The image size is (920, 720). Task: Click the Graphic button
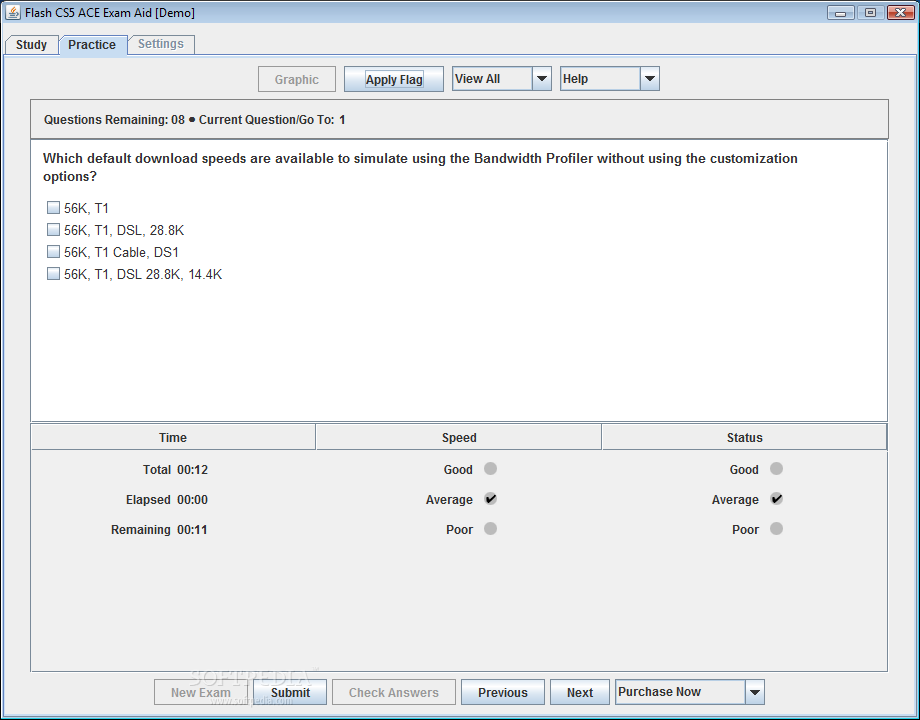tap(297, 79)
